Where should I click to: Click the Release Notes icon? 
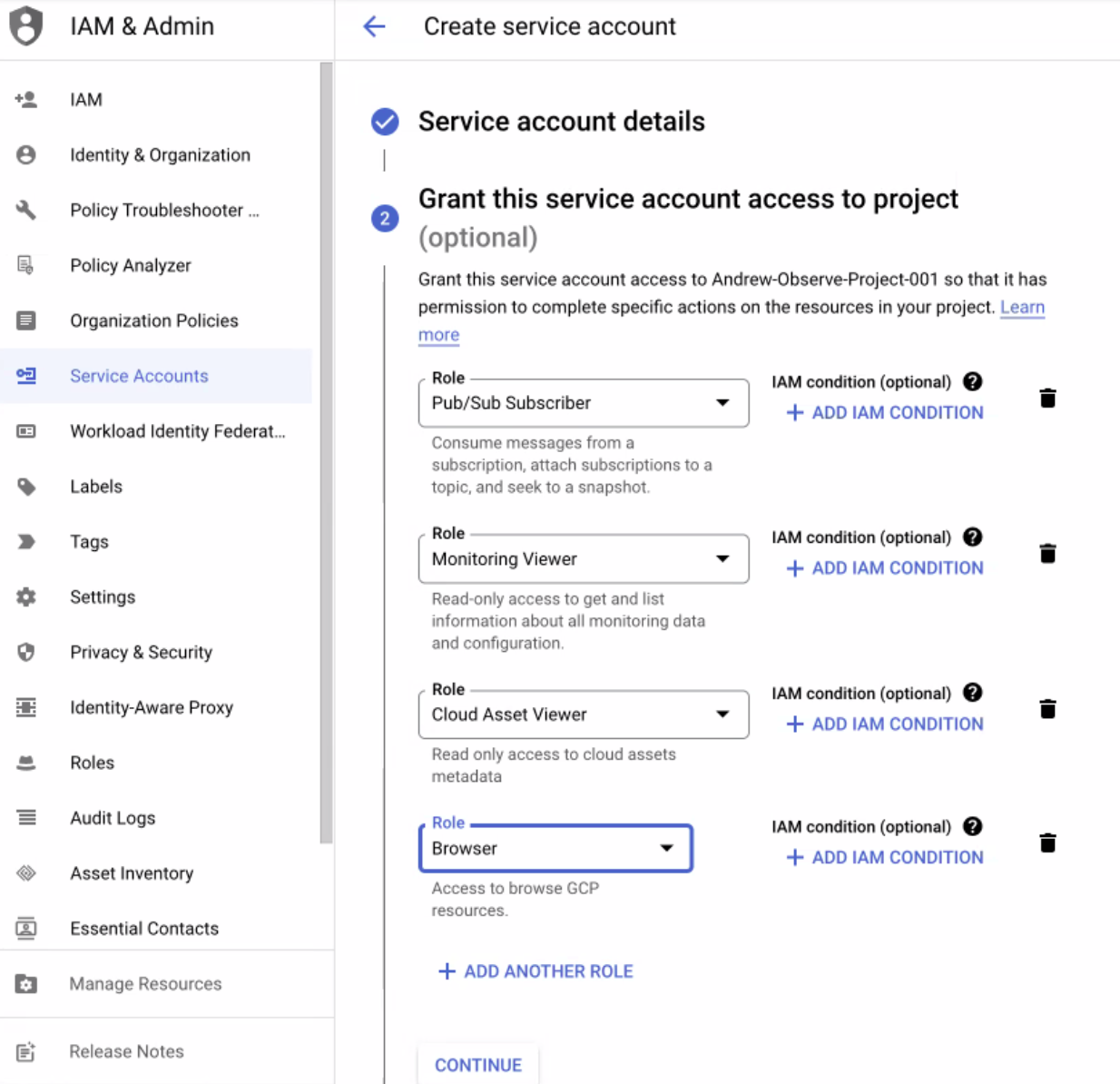click(x=26, y=1051)
